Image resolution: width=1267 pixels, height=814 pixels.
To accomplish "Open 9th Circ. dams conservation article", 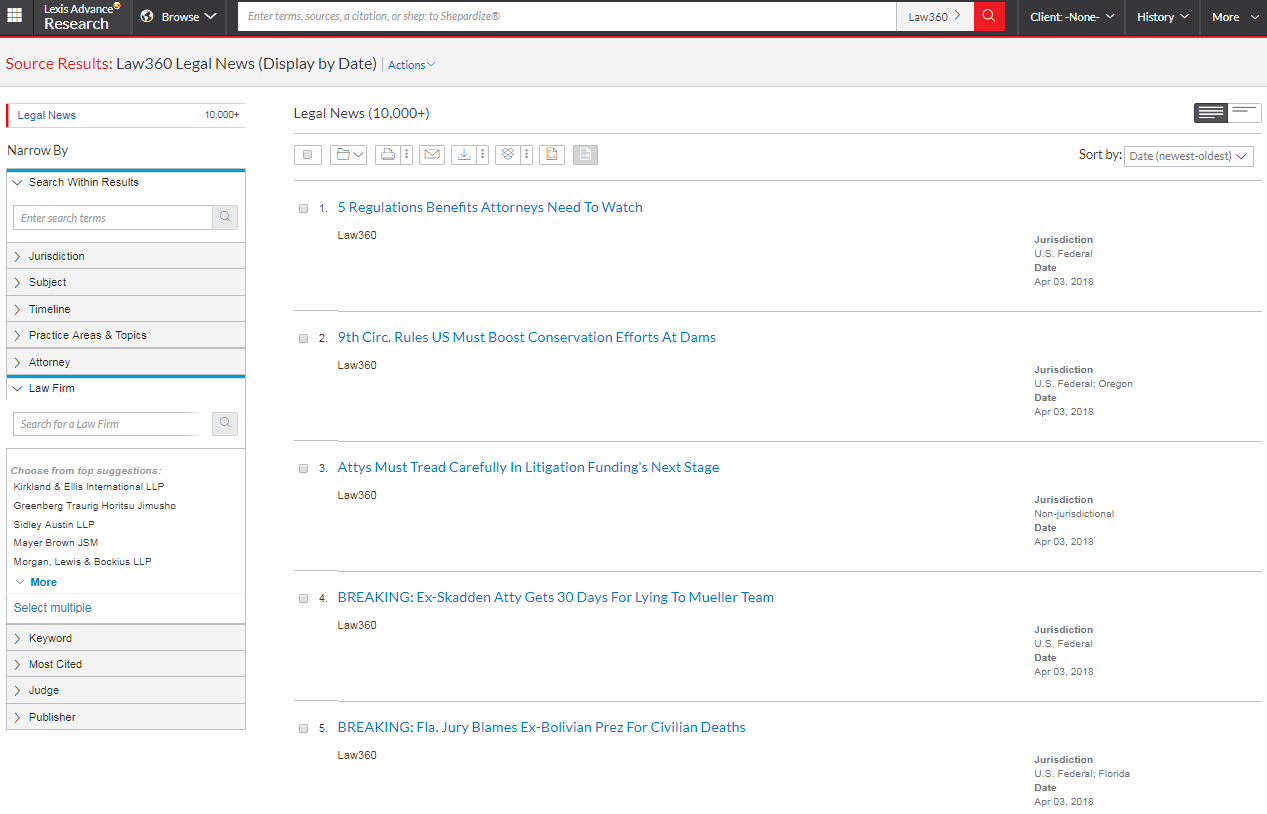I will [x=527, y=337].
